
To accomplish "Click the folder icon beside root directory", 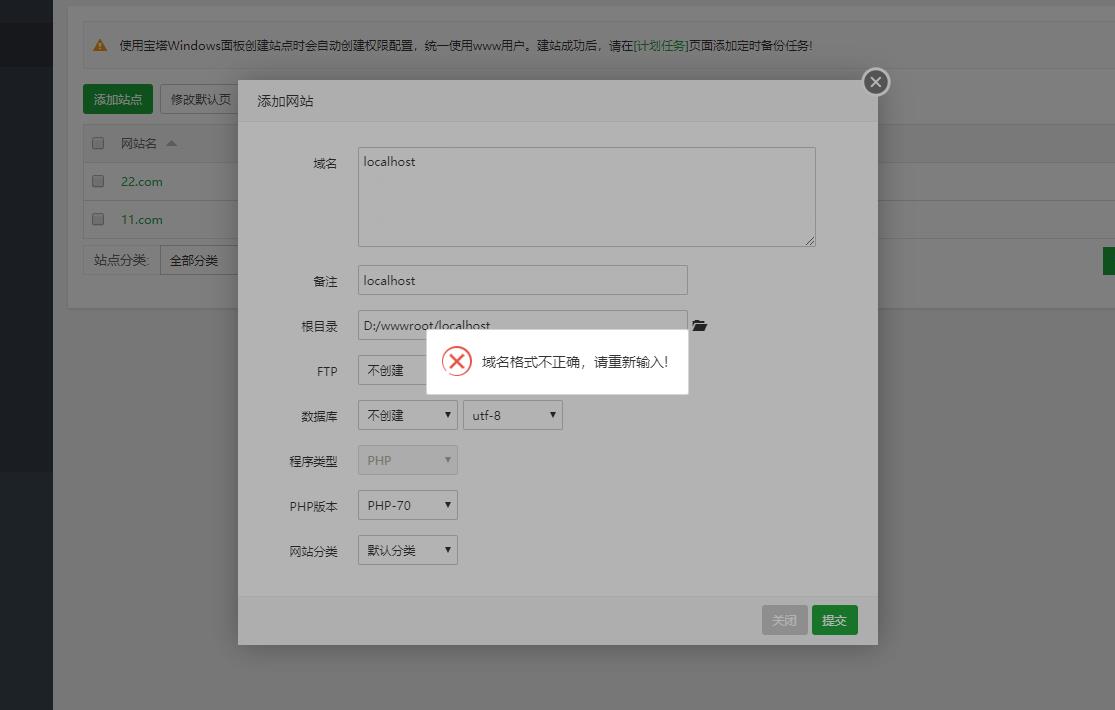I will [x=699, y=326].
